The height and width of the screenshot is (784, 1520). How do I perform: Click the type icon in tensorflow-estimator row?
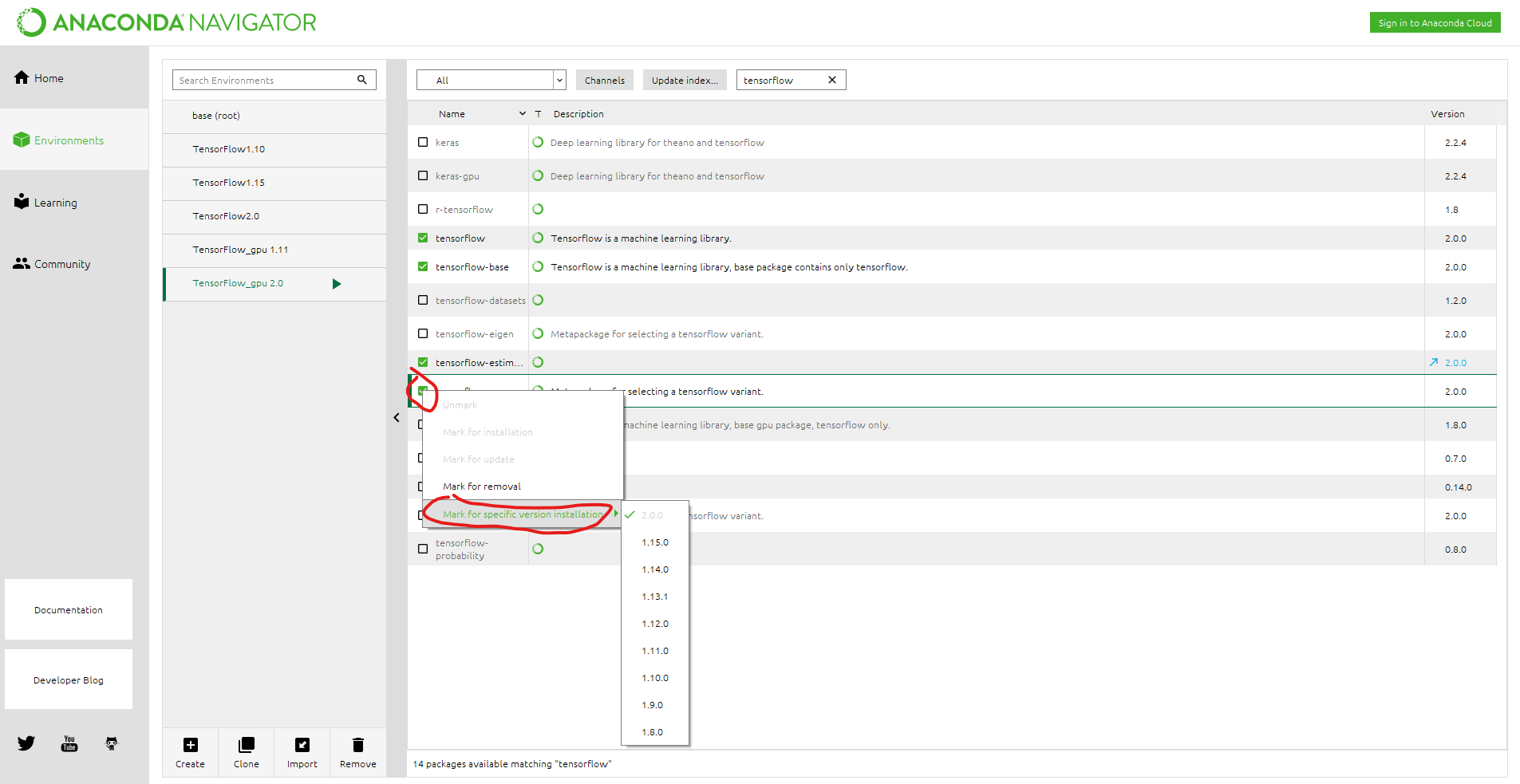click(538, 362)
